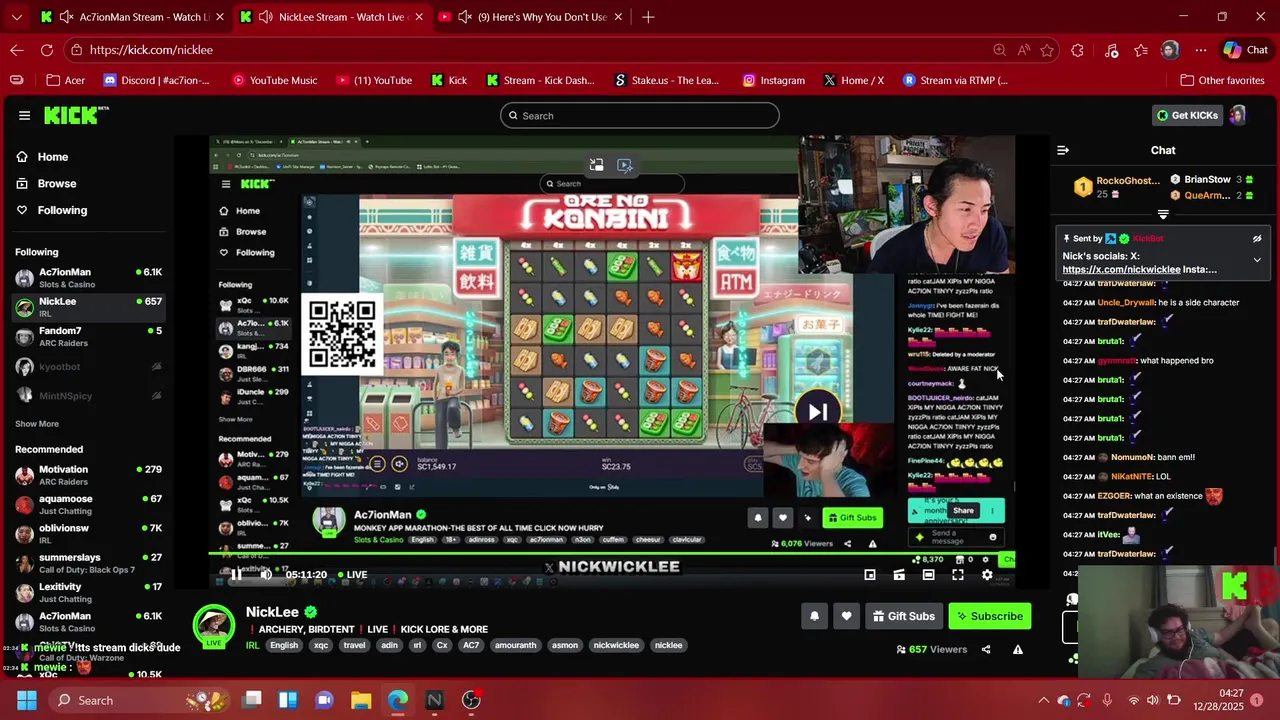Hide the pinned KickBot message

click(1257, 239)
